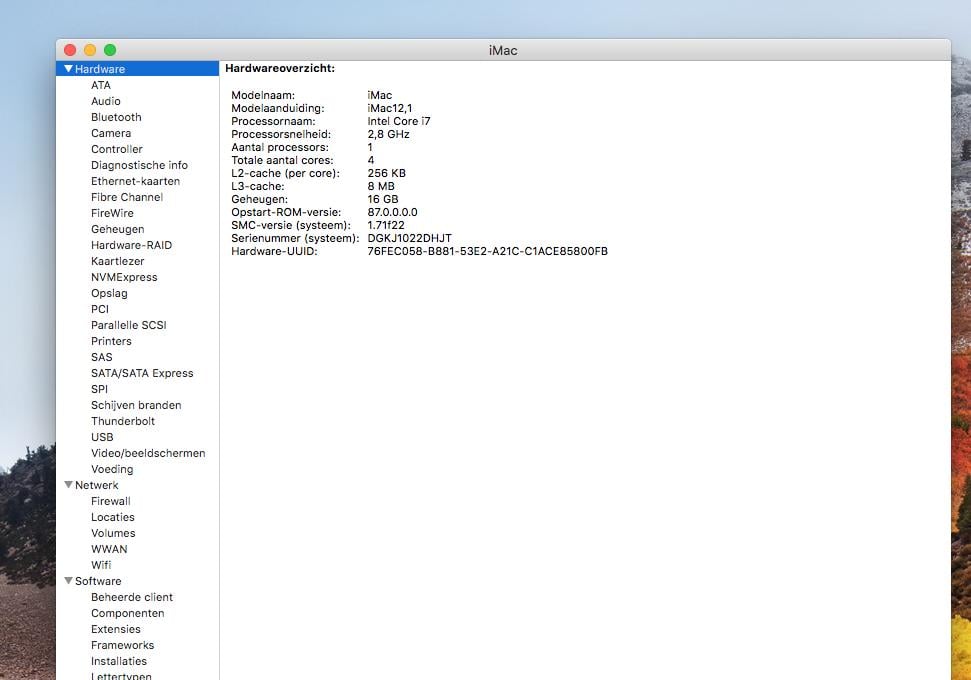This screenshot has width=971, height=680.
Task: Open Volumes under Netwerk
Action: coord(113,533)
